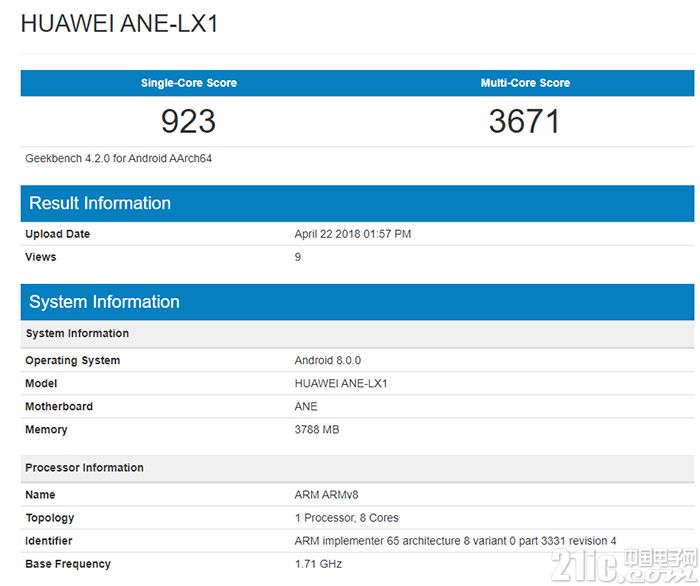
Task: Click the blue System Information section header
Action: (104, 302)
